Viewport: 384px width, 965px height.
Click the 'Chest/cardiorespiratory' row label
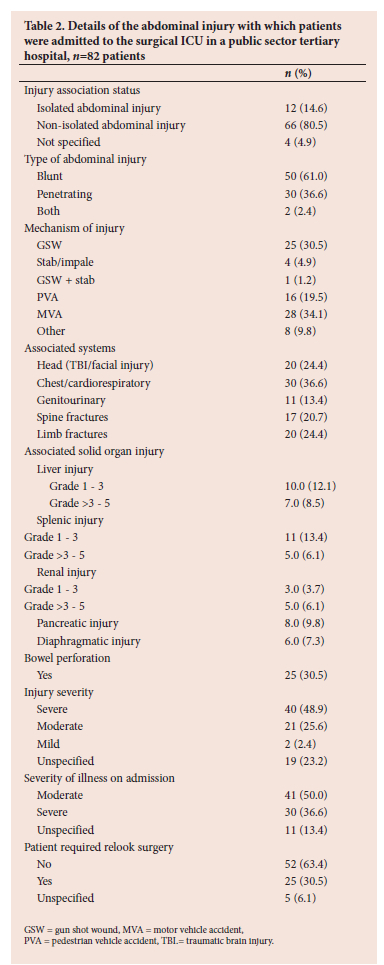(x=93, y=383)
